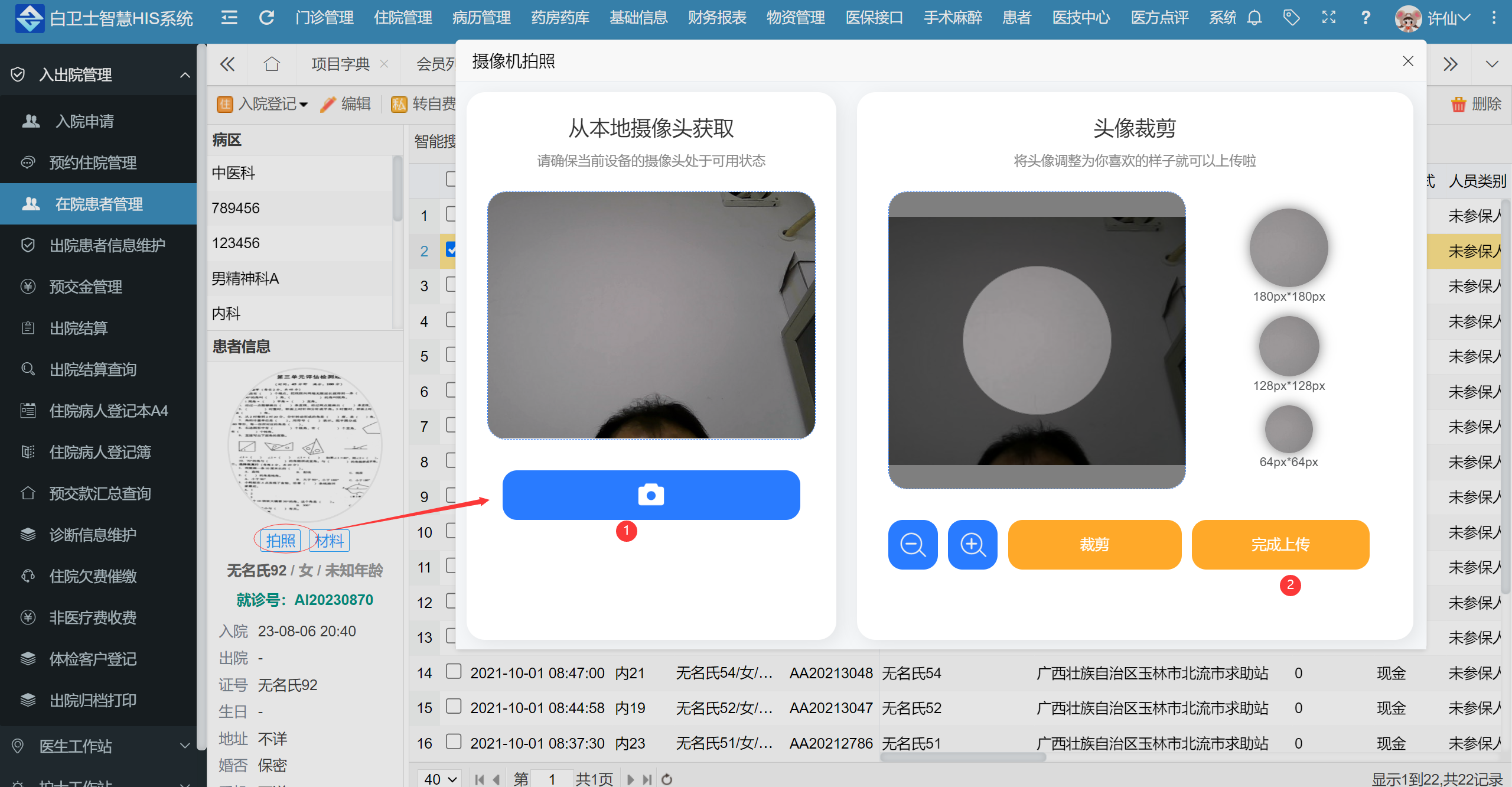Click the 材料 button under patient photo
1512x787 pixels.
pos(329,541)
